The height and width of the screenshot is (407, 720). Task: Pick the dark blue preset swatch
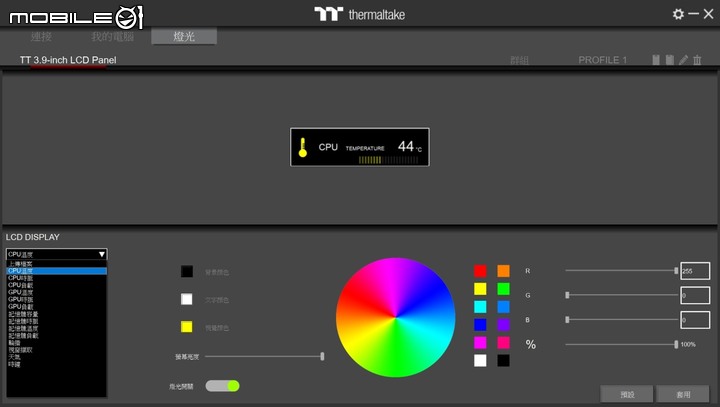pyautogui.click(x=480, y=324)
